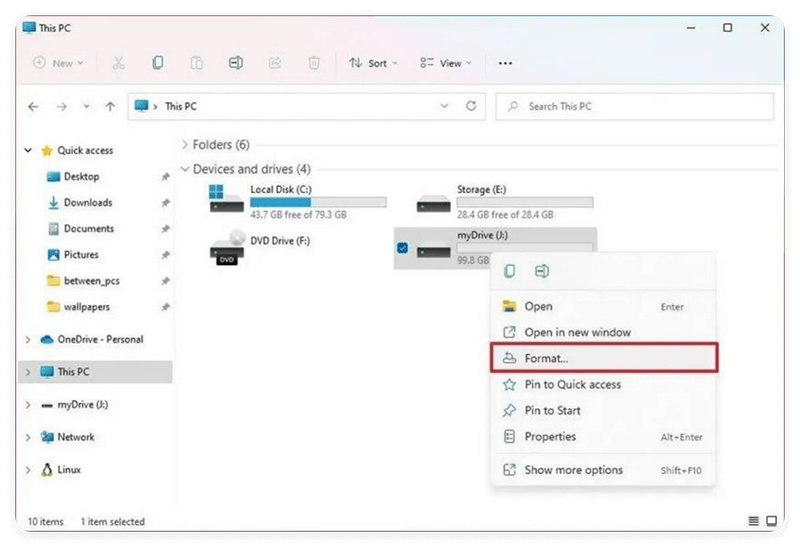
Task: Click the Share icon in the toolbar
Action: [x=274, y=63]
